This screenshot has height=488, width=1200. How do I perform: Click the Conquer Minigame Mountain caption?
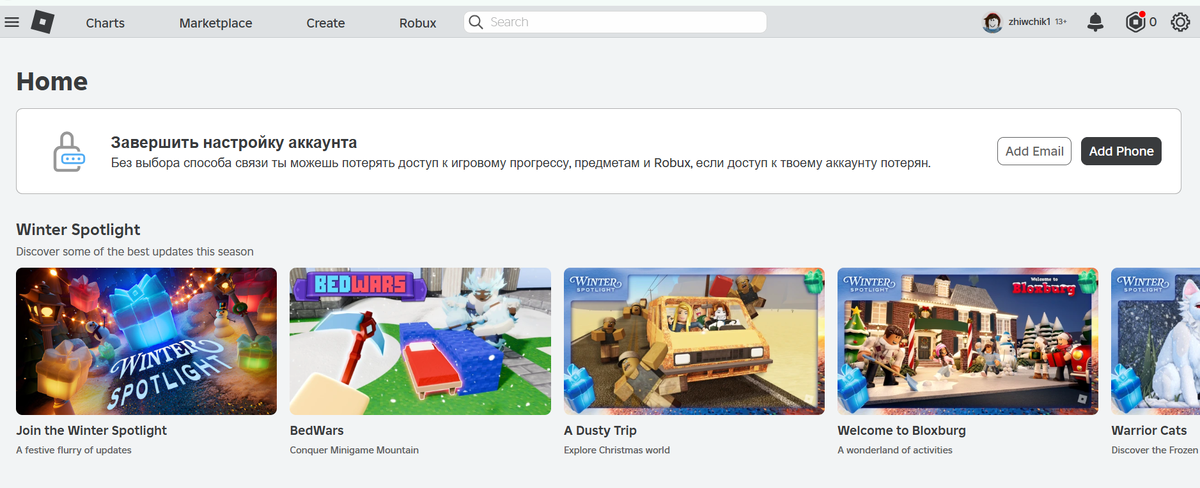(354, 450)
